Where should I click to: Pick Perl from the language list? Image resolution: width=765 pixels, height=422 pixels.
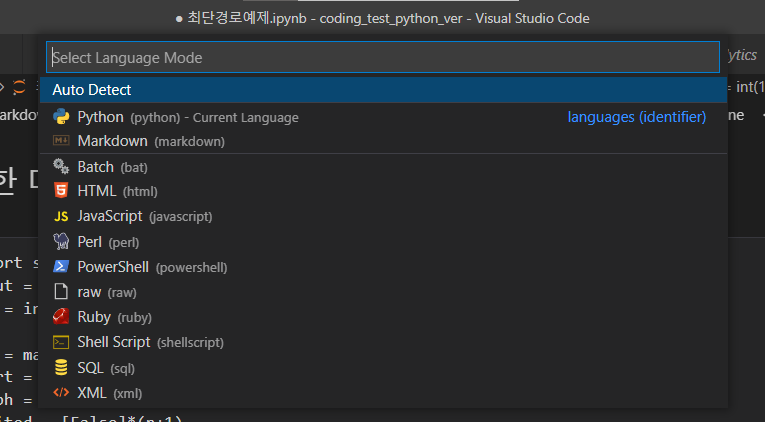383,241
